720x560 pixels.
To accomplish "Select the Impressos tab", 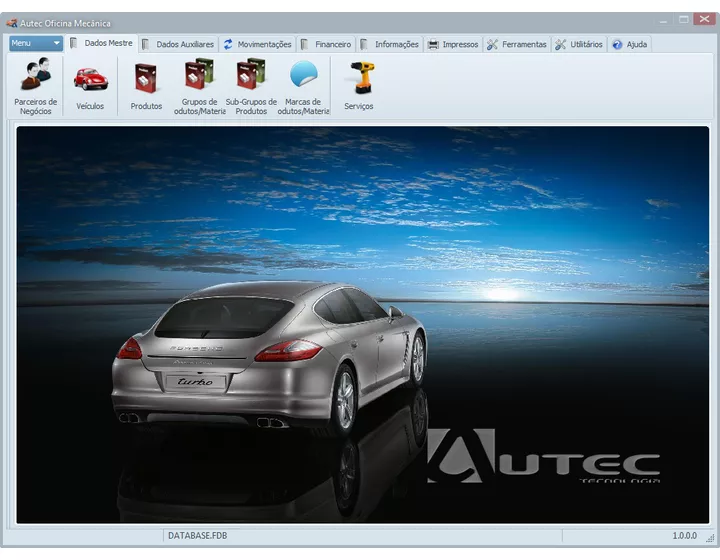I will (x=453, y=45).
